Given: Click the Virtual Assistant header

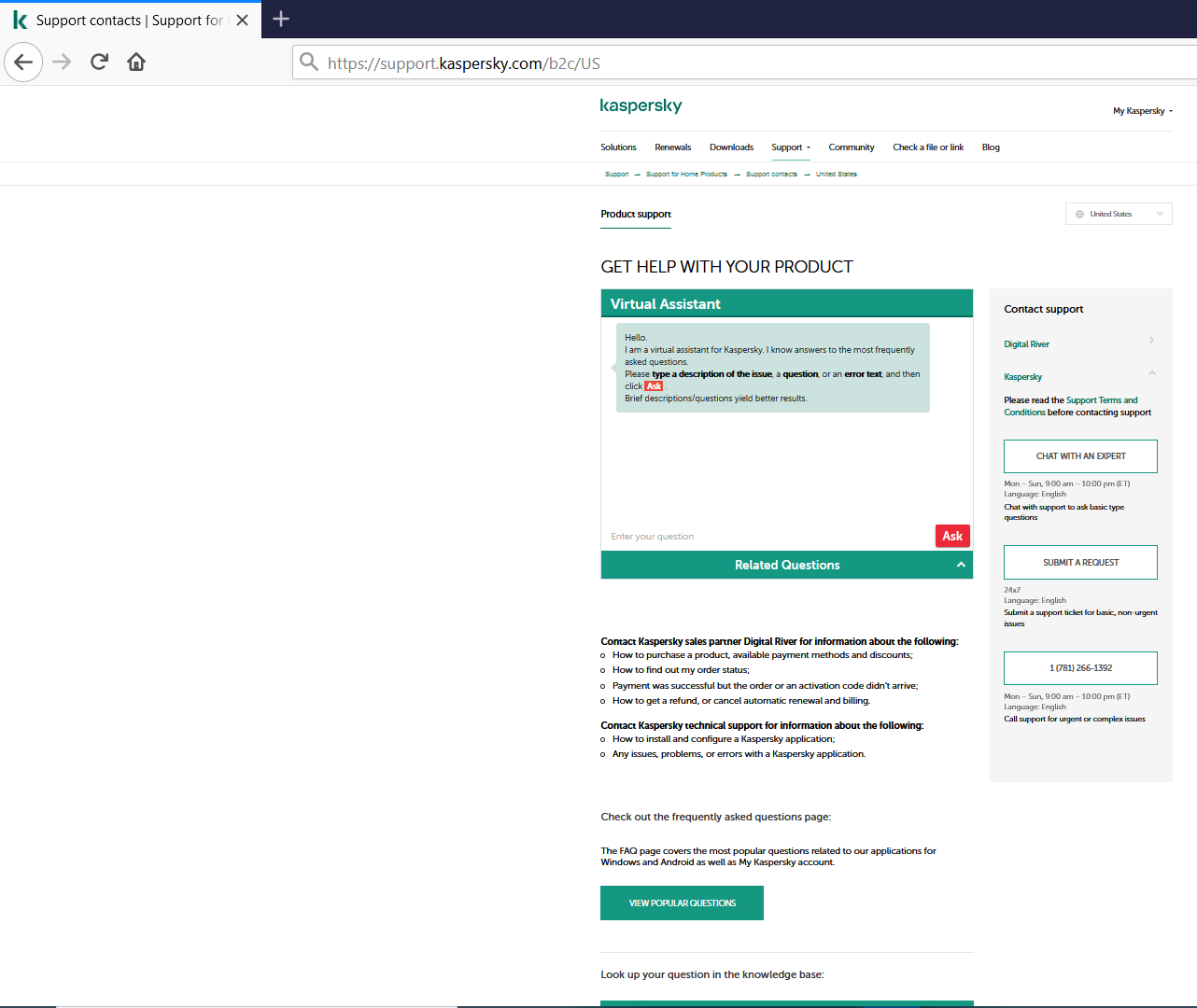Looking at the screenshot, I should pyautogui.click(x=787, y=304).
